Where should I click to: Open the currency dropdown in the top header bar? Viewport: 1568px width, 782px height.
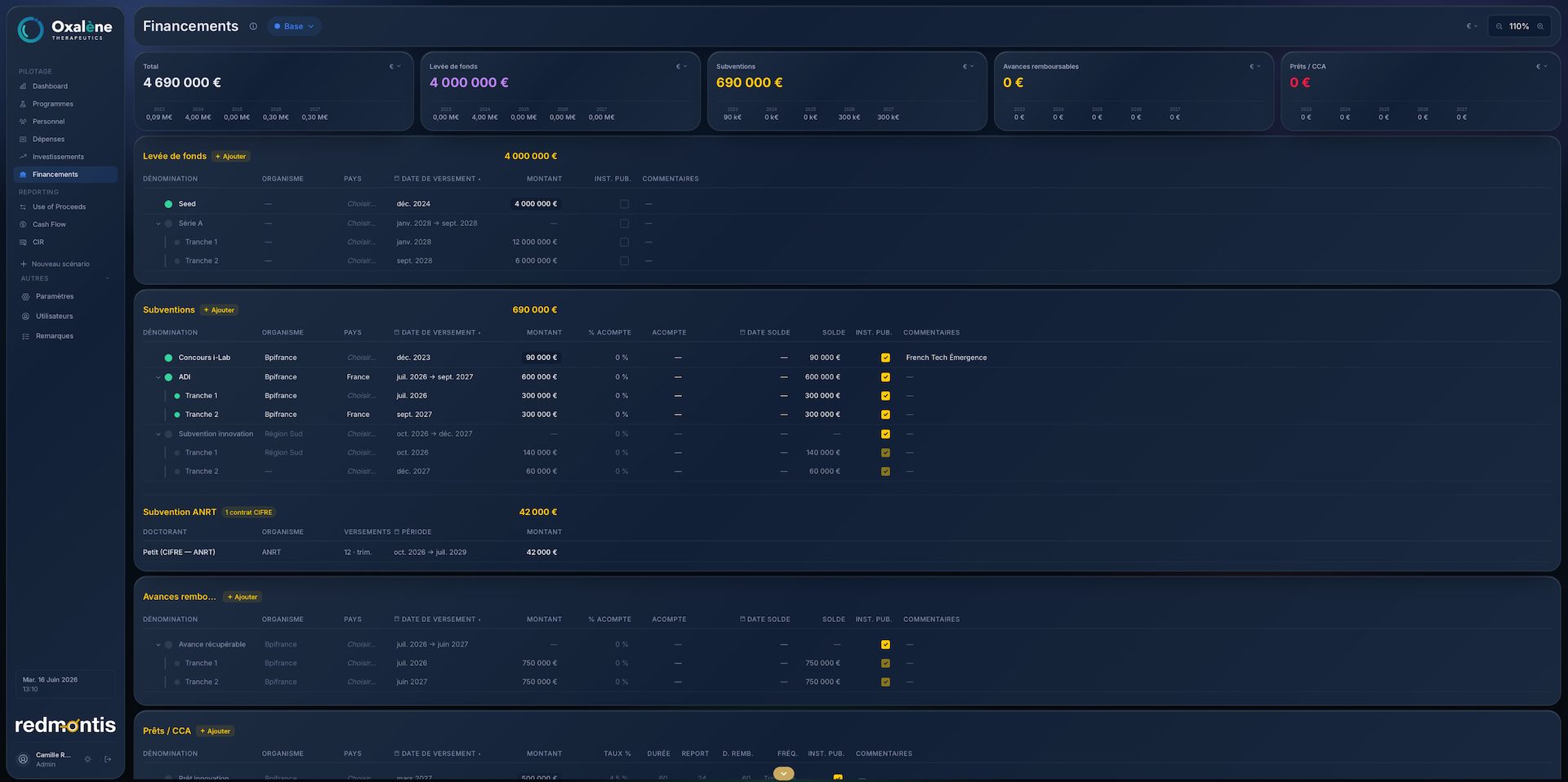(1472, 26)
